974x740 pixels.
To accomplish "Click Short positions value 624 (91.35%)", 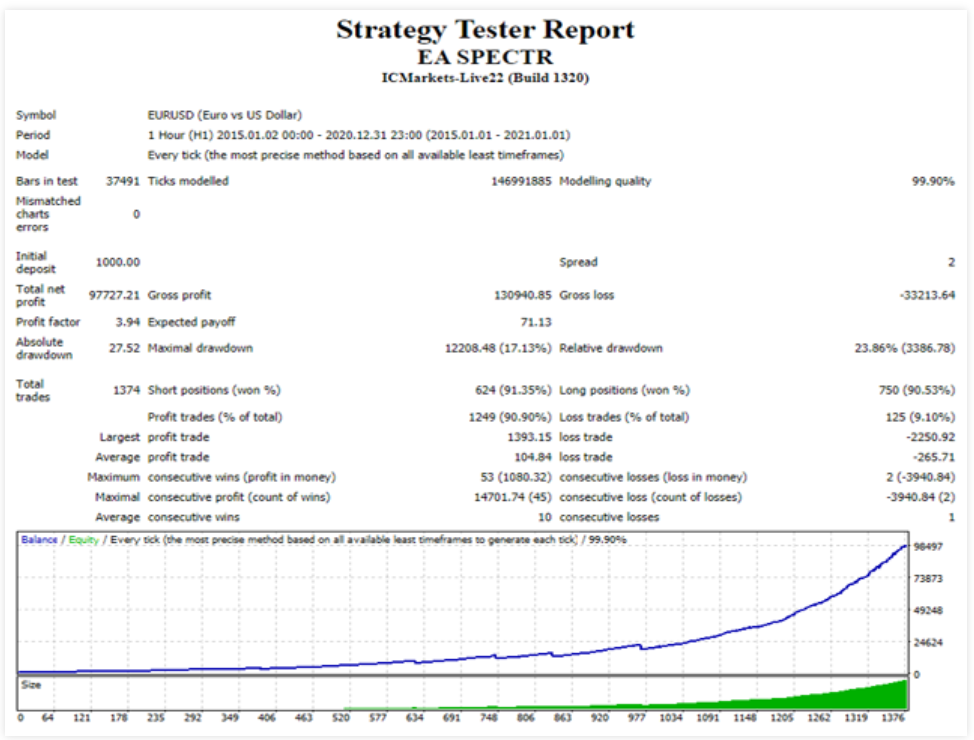I will click(513, 390).
